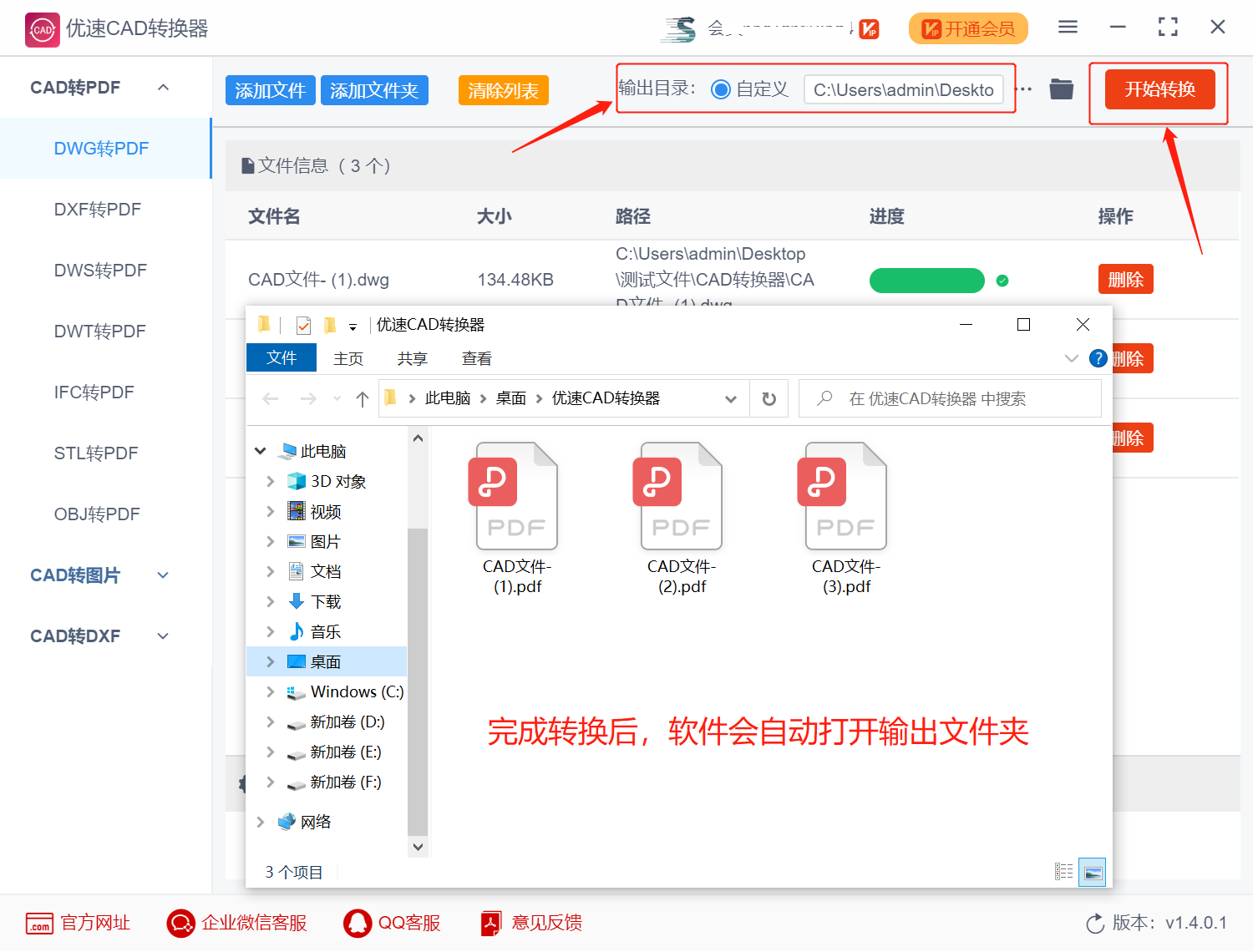This screenshot has height=952, width=1253.
Task: Click green progress bar of CAD文件-(1).dwg
Action: pyautogui.click(x=927, y=281)
